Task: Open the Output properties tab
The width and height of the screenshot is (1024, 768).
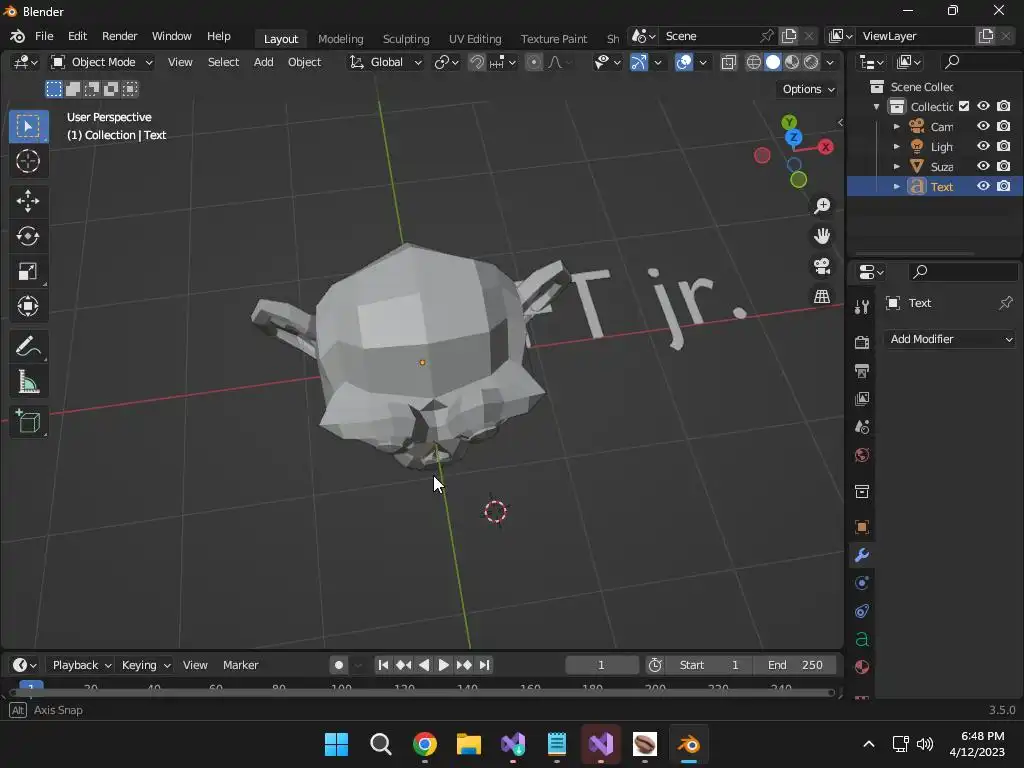Action: pyautogui.click(x=861, y=370)
